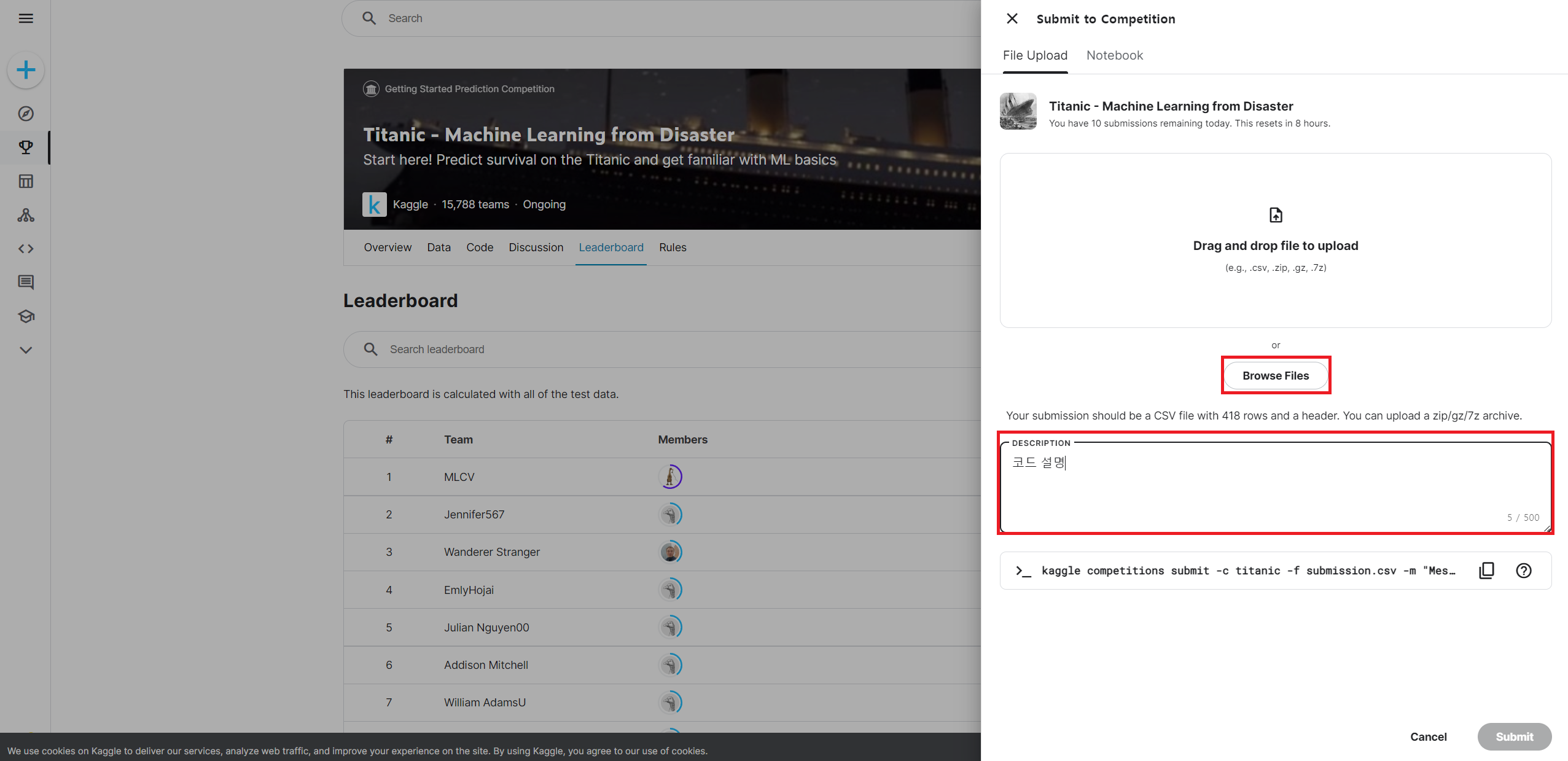Copy the kaggle API command
Screen dimensions: 1568x761
(1486, 571)
